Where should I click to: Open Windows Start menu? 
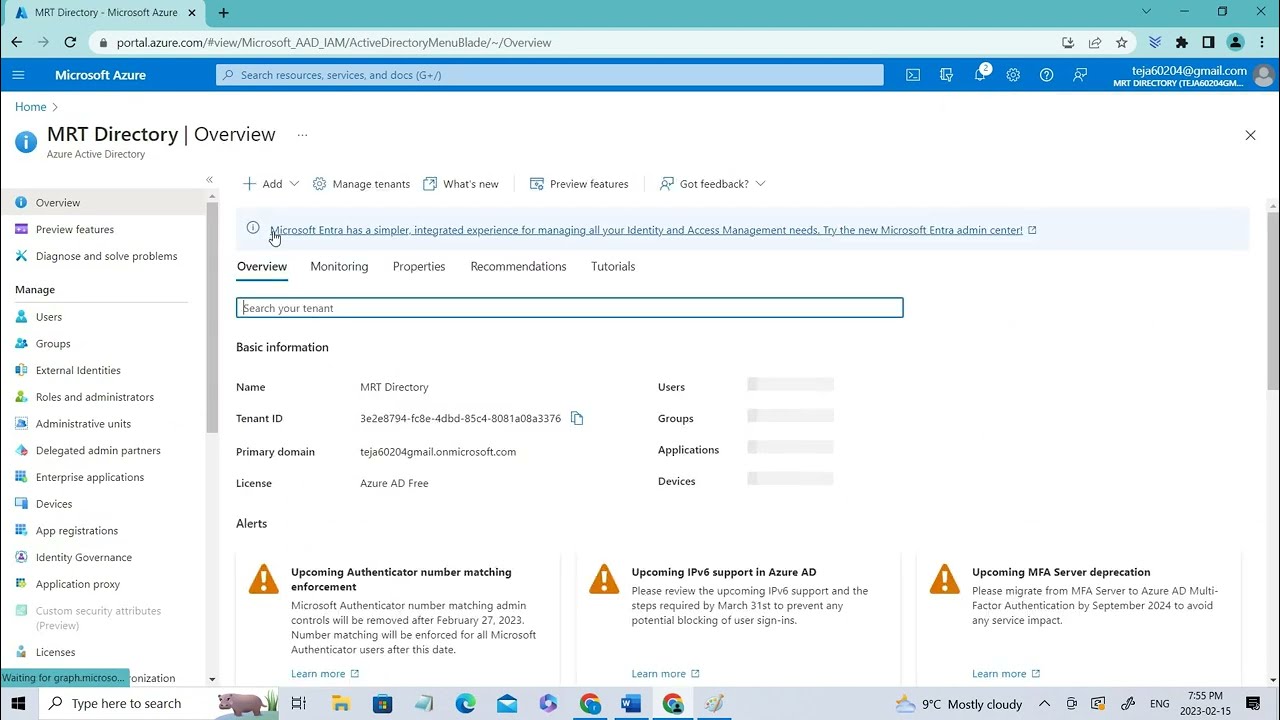tap(18, 703)
